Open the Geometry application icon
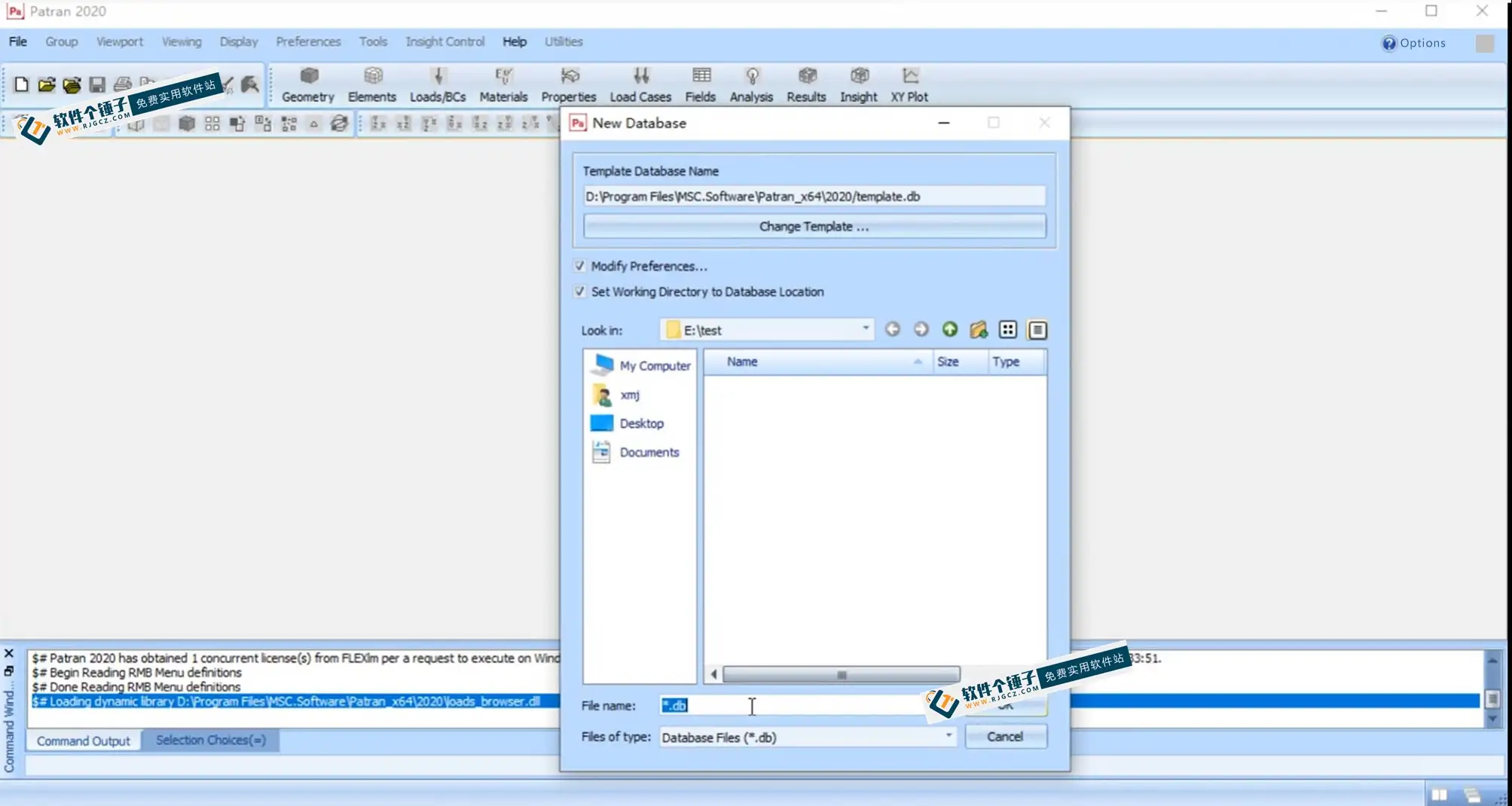The width and height of the screenshot is (1512, 806). tap(308, 84)
